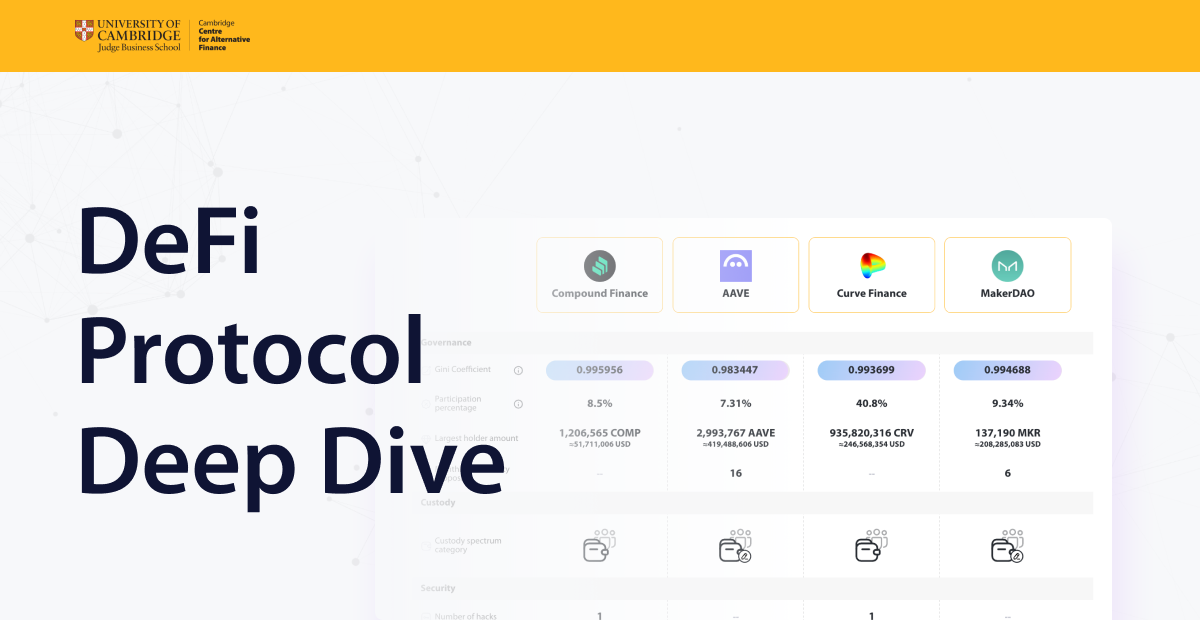
Task: Open the Curve Finance protocol card
Action: tap(872, 275)
